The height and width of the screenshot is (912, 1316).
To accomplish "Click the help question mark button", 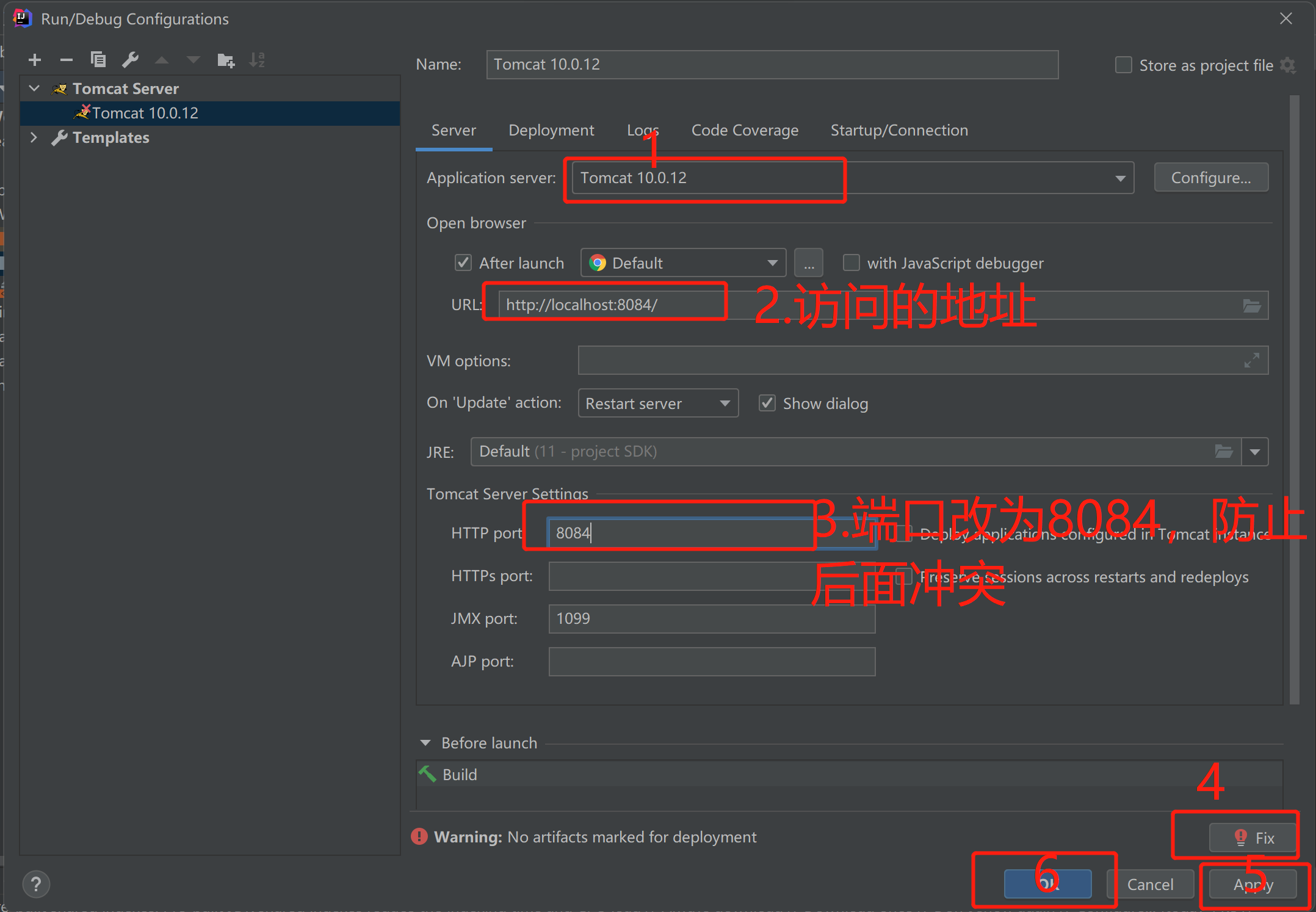I will [36, 884].
